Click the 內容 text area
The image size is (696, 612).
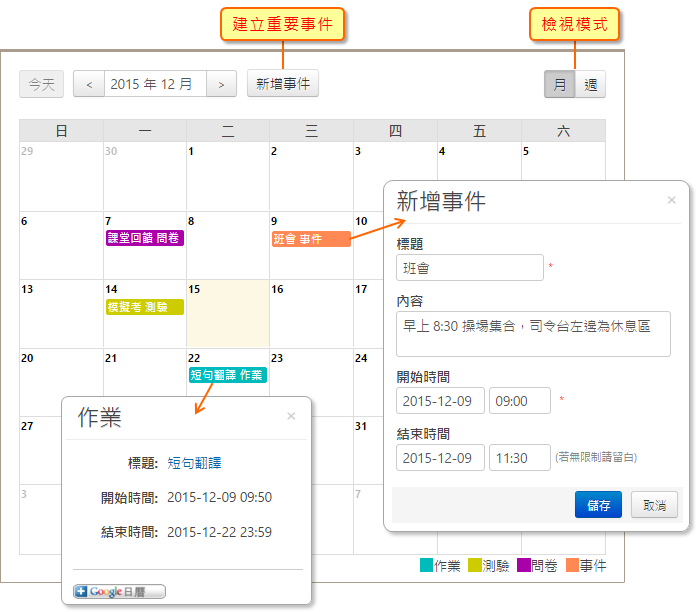coord(533,333)
